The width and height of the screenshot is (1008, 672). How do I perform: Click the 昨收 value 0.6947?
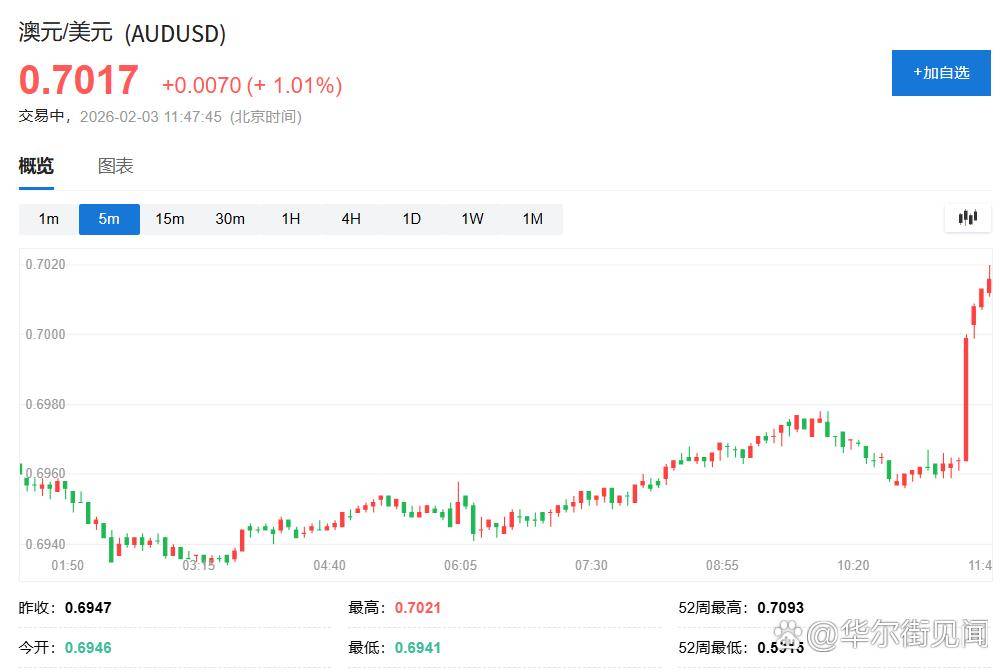point(87,607)
